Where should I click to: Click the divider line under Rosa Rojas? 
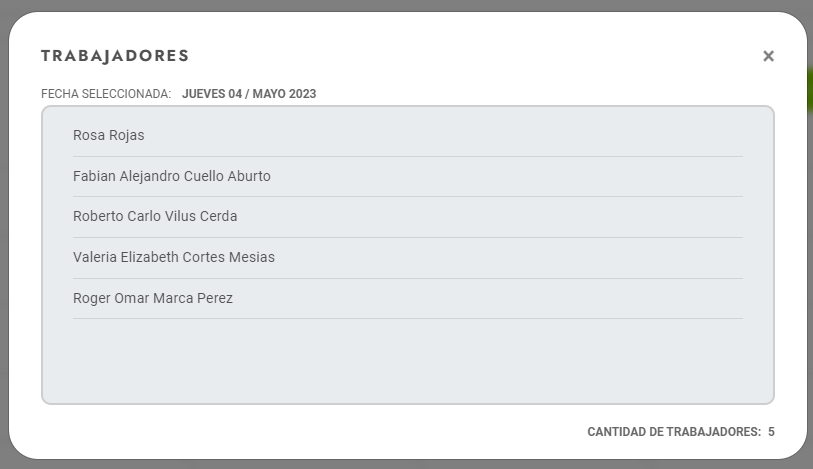(x=408, y=156)
